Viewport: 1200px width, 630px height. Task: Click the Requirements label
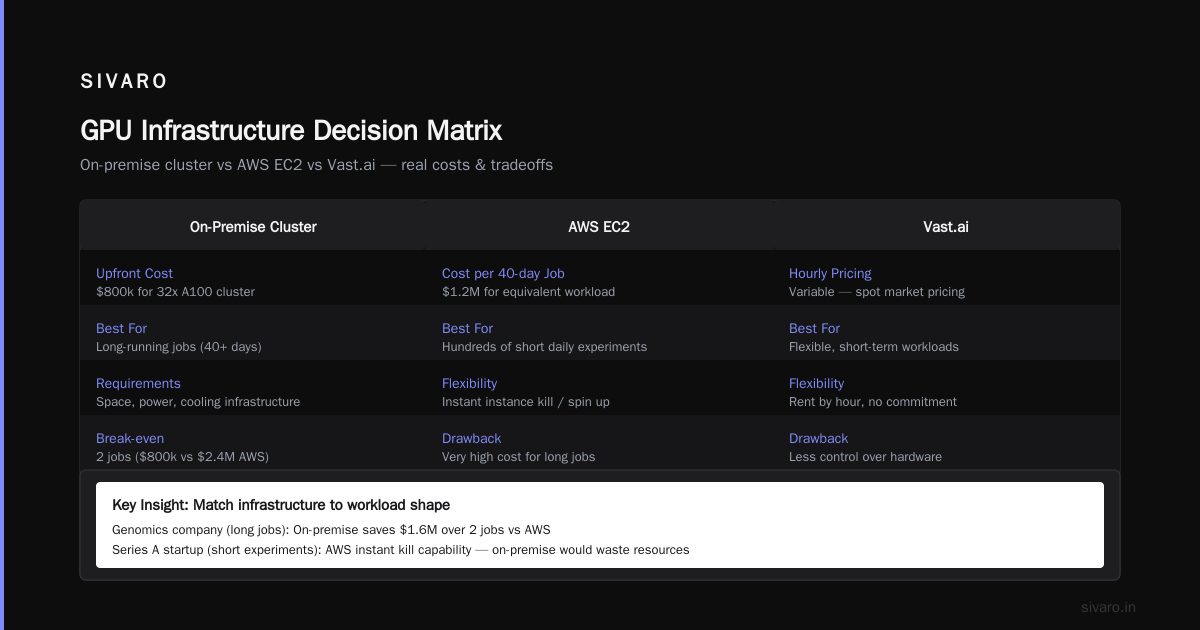point(138,383)
